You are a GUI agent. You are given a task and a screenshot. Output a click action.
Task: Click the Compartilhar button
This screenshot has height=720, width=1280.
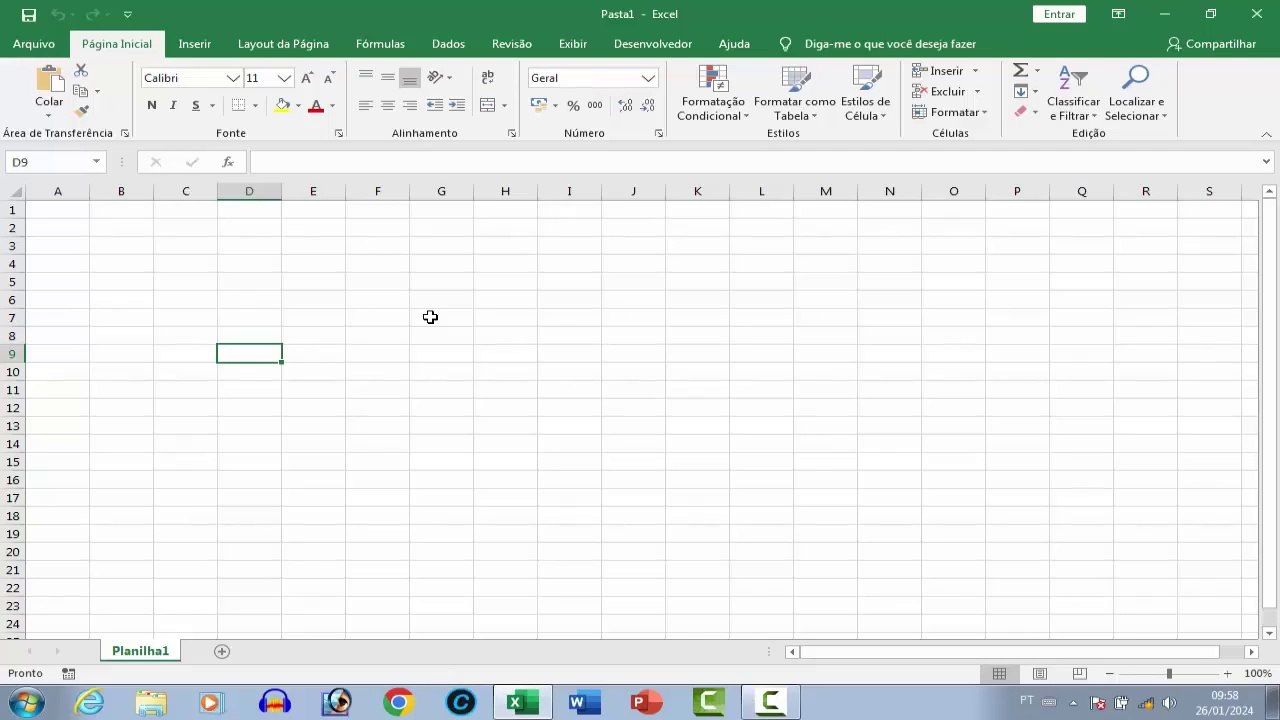pos(1211,44)
